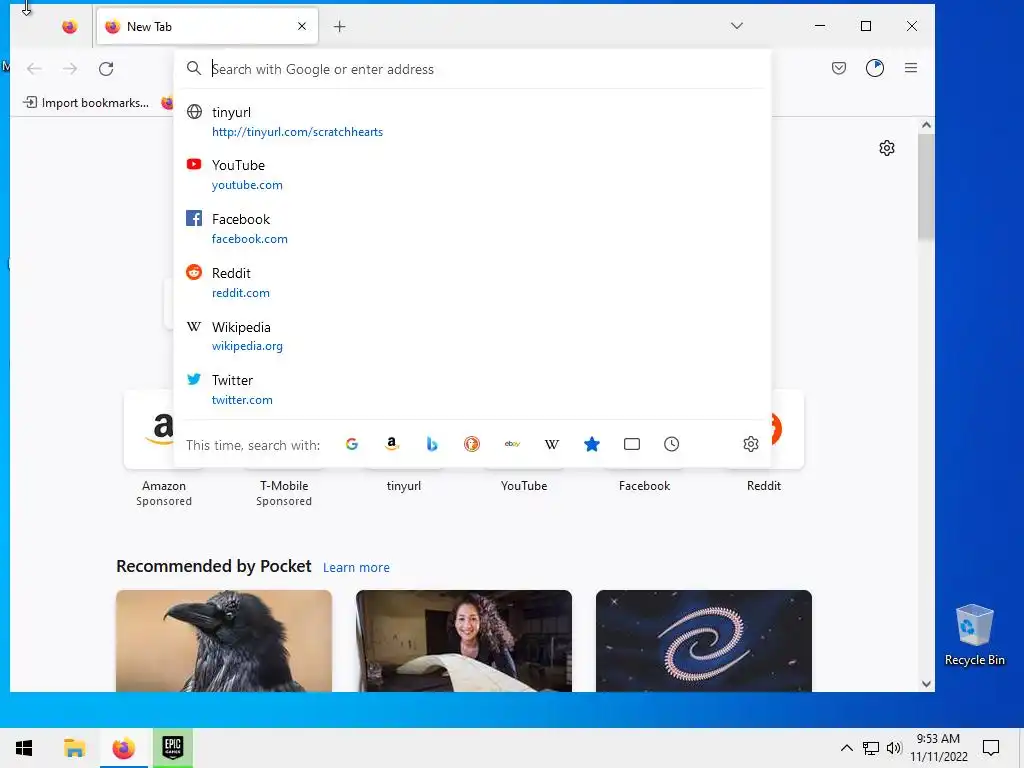This screenshot has height=768, width=1024.
Task: Open the taskbar clock showing 9:53 AM
Action: point(939,748)
